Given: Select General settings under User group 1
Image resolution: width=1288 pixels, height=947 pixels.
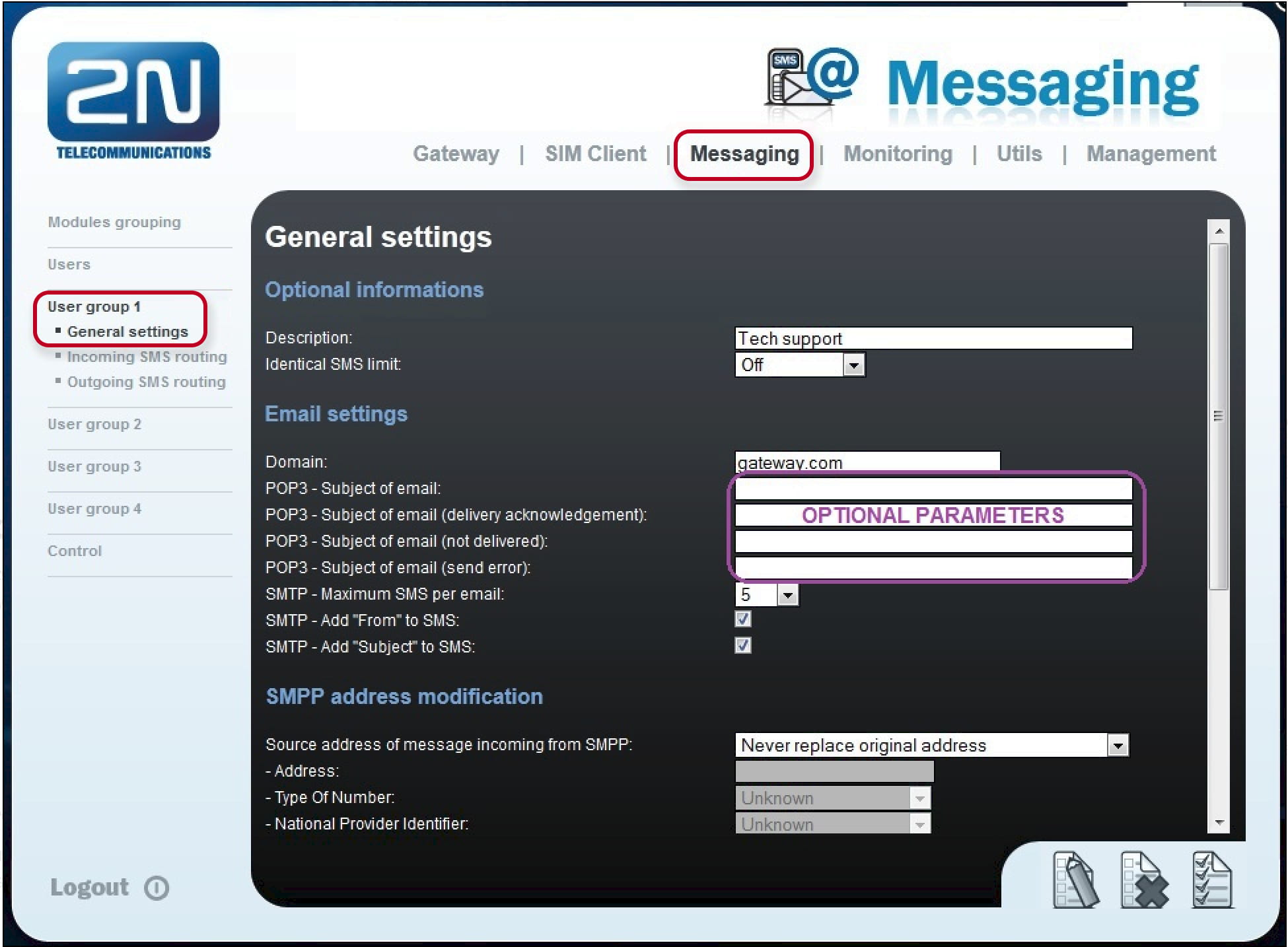Looking at the screenshot, I should point(127,332).
